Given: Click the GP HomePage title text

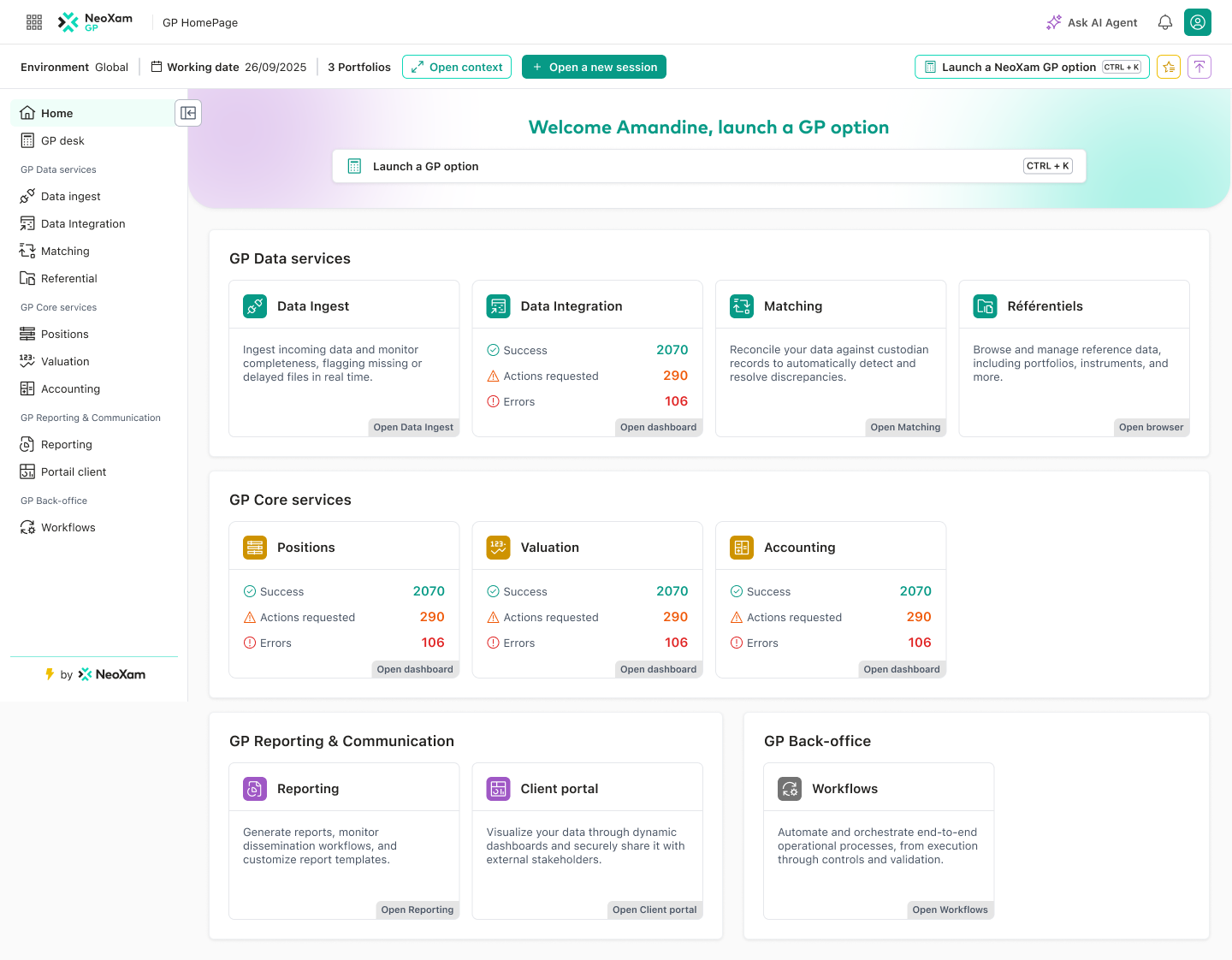Looking at the screenshot, I should (x=200, y=22).
